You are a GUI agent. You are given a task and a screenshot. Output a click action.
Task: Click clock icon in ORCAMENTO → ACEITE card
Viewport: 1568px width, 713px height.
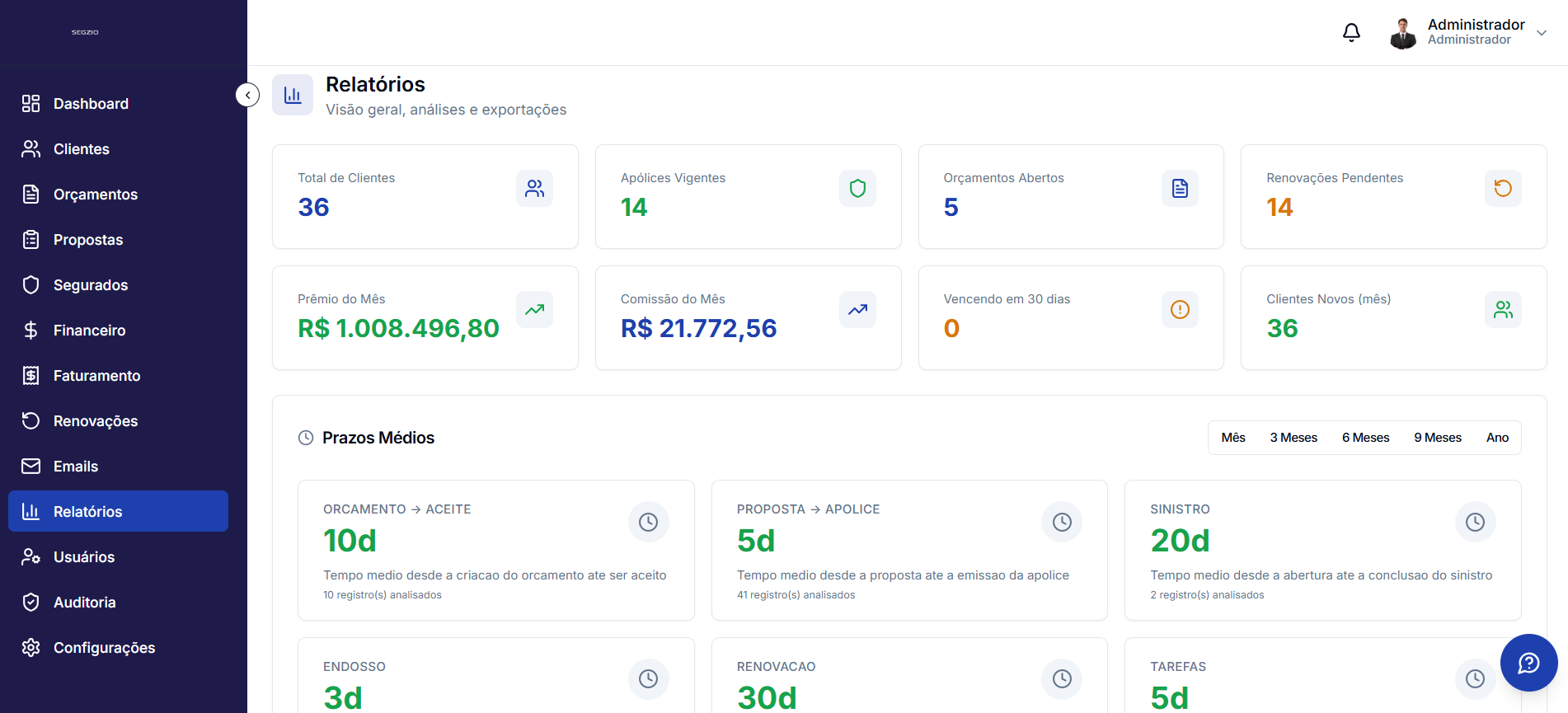point(648,522)
